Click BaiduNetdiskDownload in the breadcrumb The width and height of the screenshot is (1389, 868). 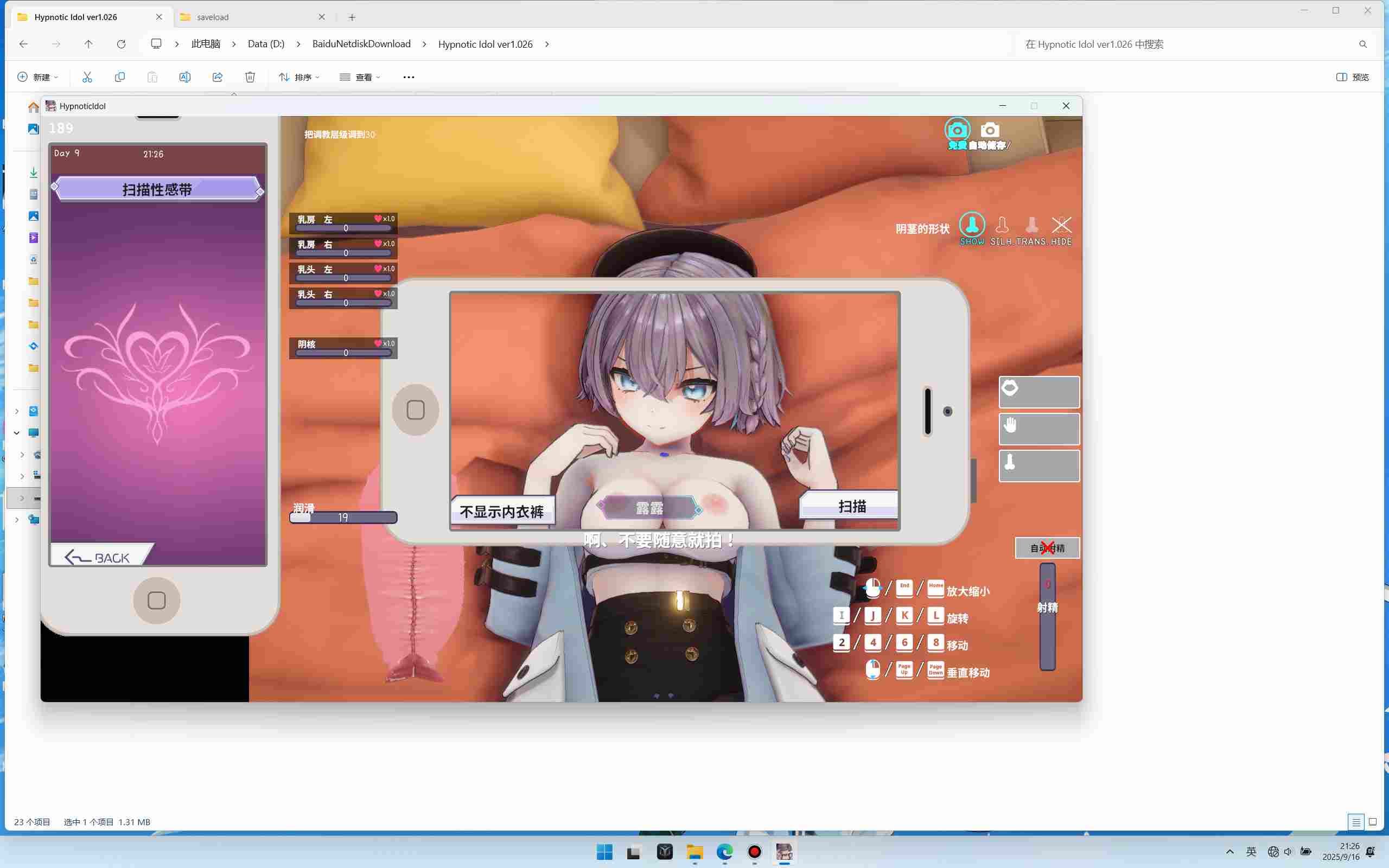pos(361,44)
